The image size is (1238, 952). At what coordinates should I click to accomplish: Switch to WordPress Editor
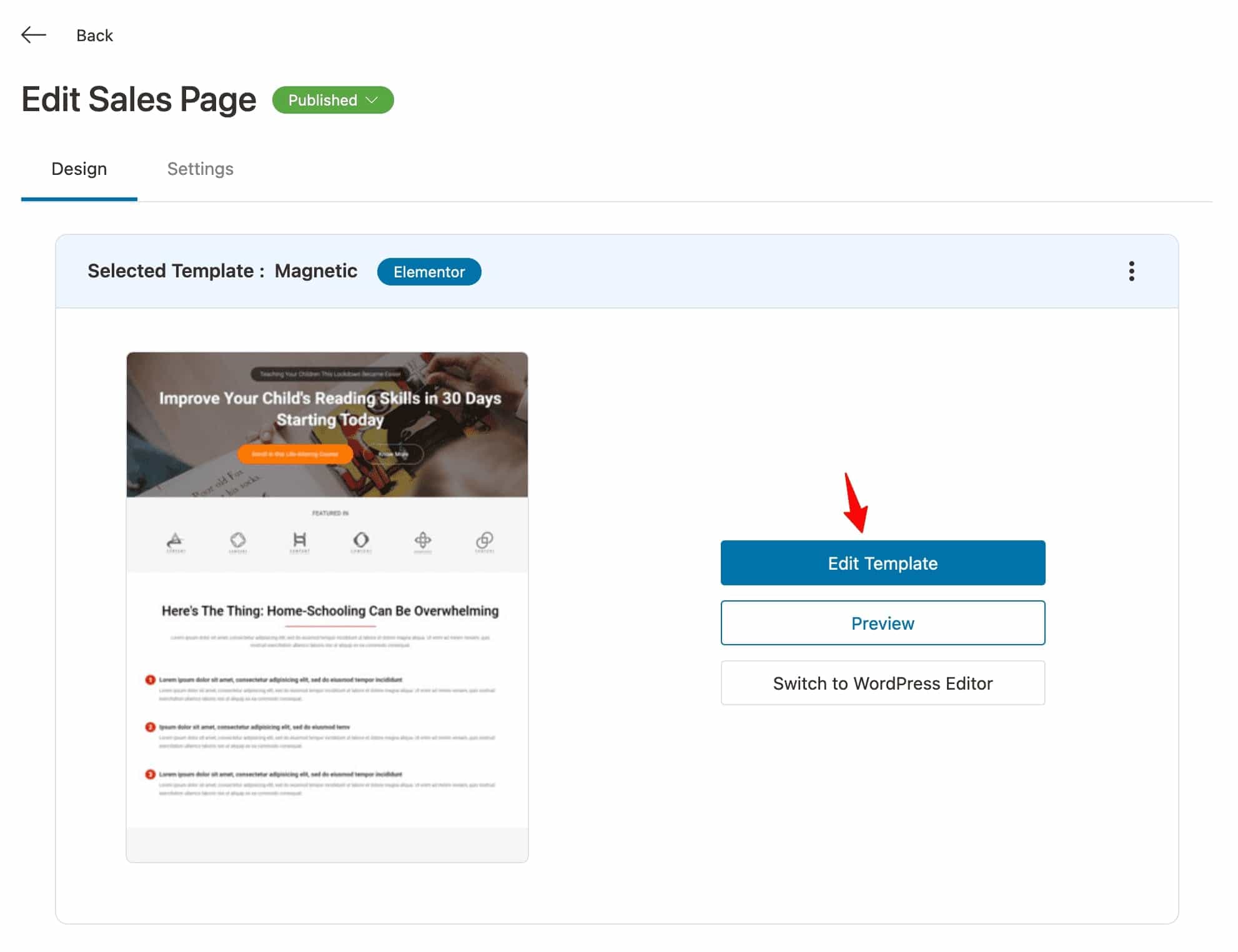882,683
